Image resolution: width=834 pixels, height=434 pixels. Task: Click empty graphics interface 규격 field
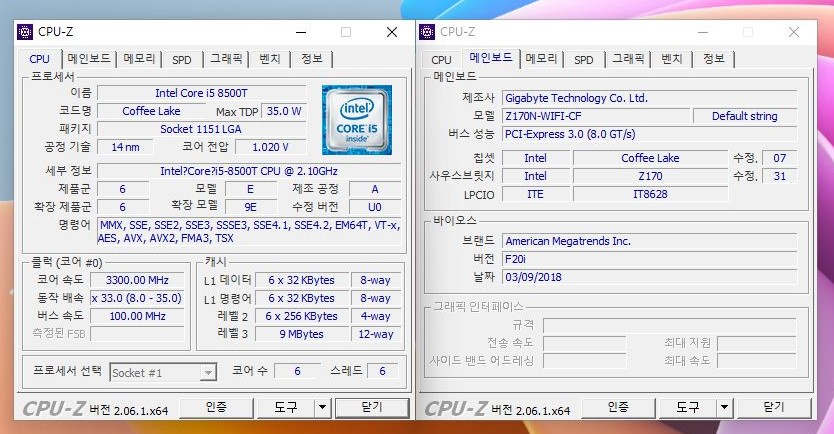pos(670,326)
